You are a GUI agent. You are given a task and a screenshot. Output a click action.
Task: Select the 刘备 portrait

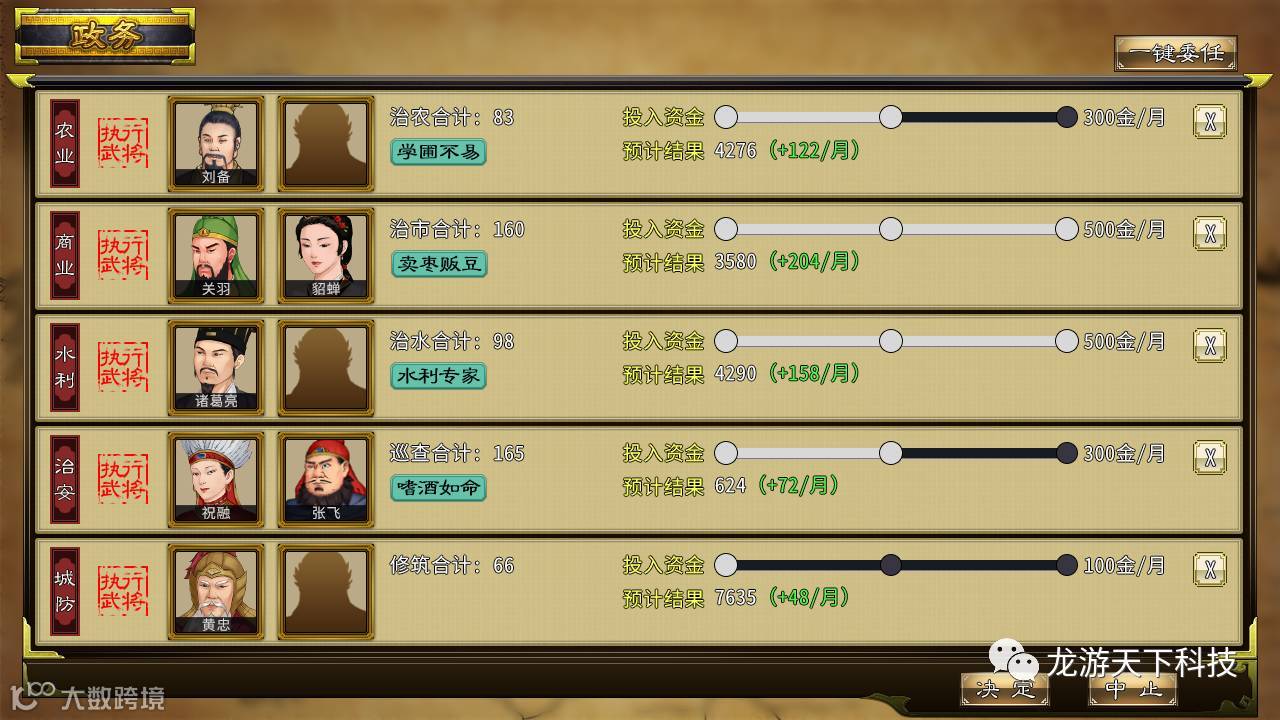[216, 144]
